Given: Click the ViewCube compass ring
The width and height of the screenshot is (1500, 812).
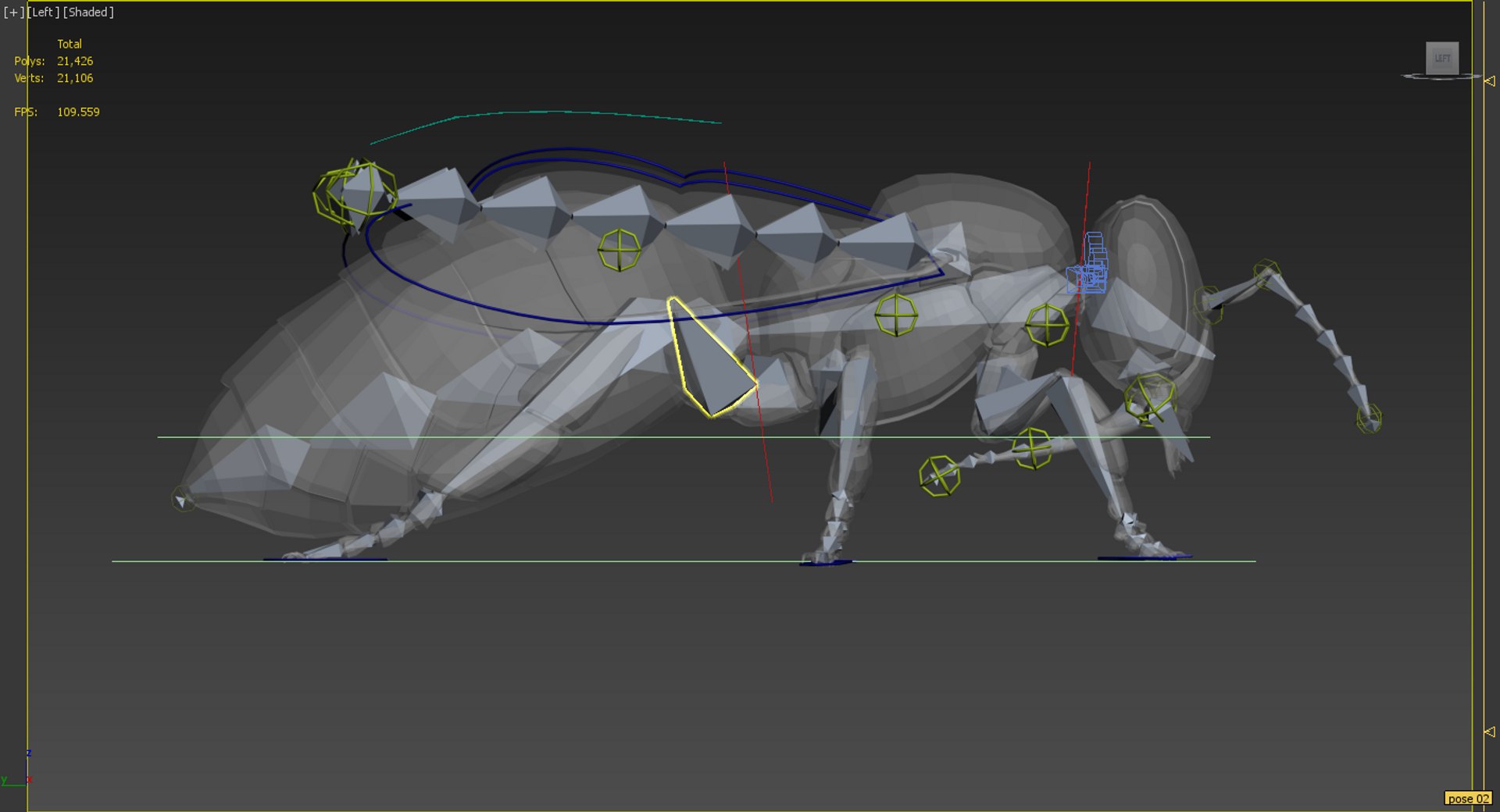Looking at the screenshot, I should point(1441,77).
